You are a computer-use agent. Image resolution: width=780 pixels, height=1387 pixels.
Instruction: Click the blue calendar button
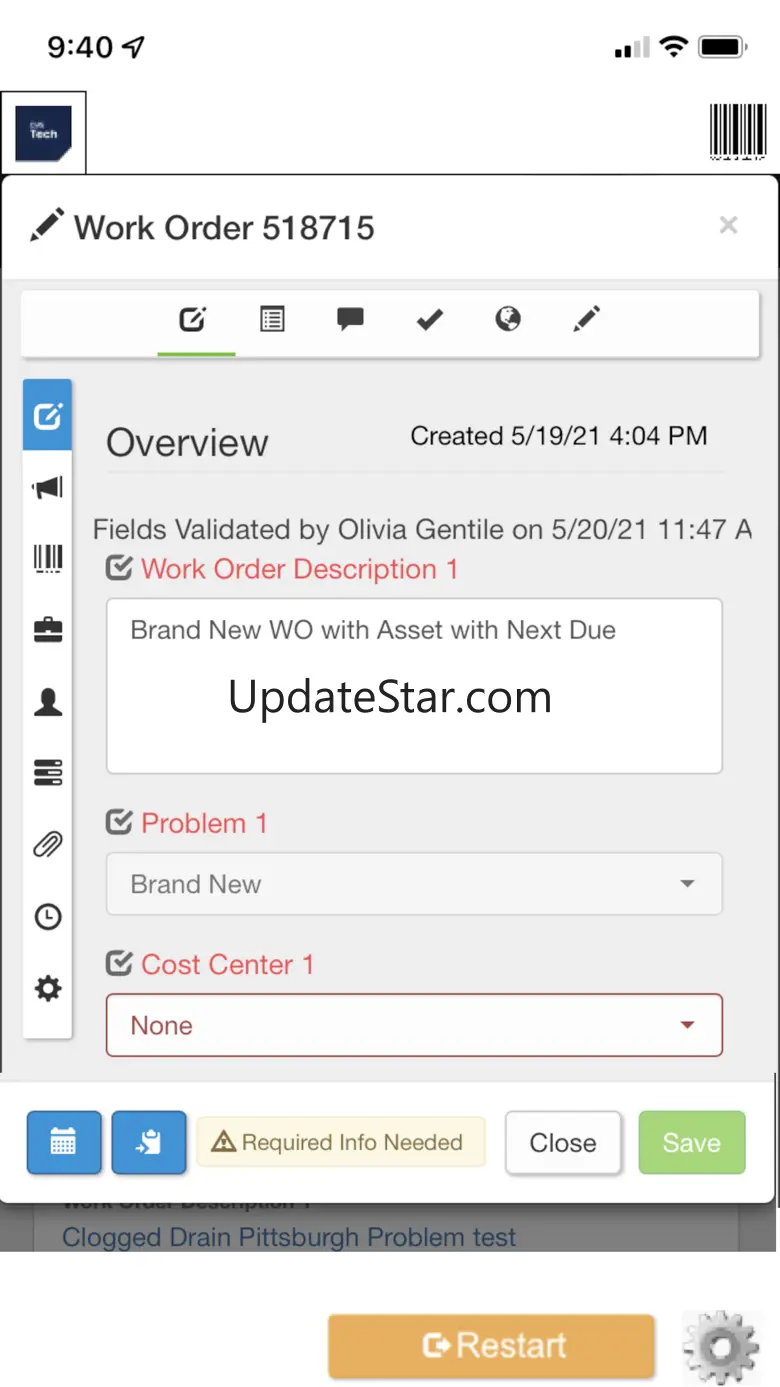pos(64,1142)
